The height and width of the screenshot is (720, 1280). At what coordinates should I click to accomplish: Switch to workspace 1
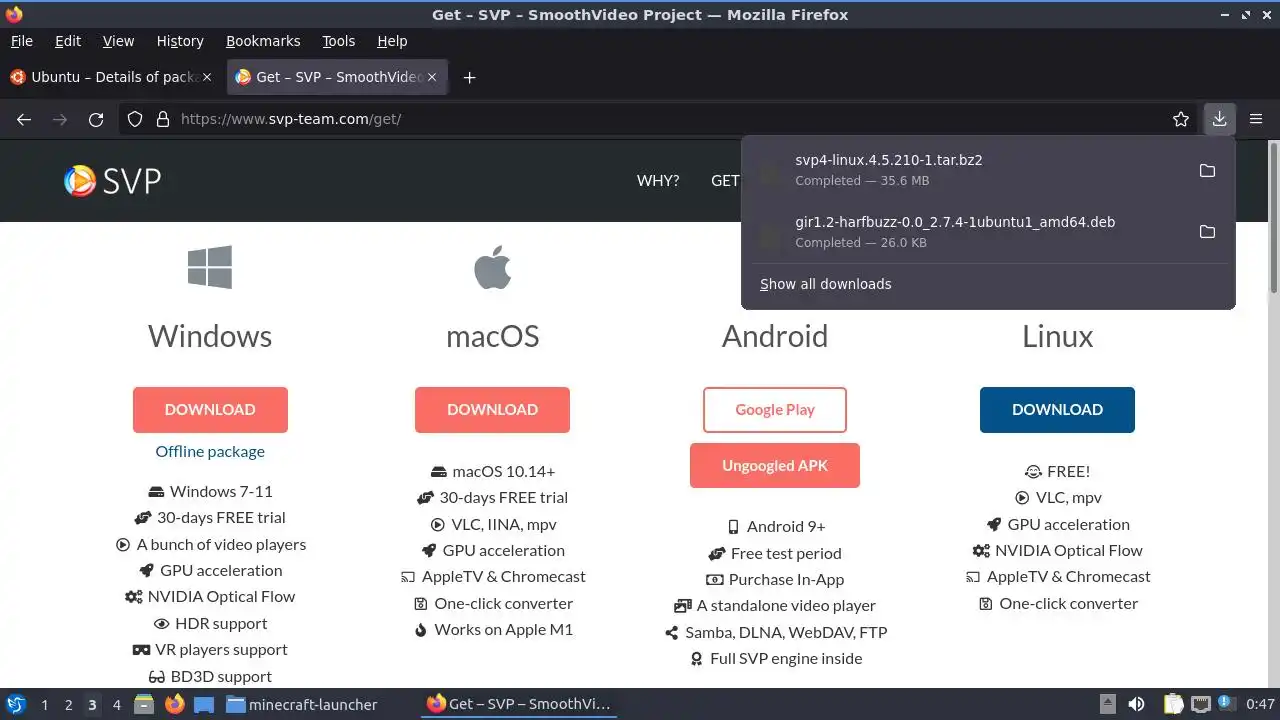tap(44, 705)
